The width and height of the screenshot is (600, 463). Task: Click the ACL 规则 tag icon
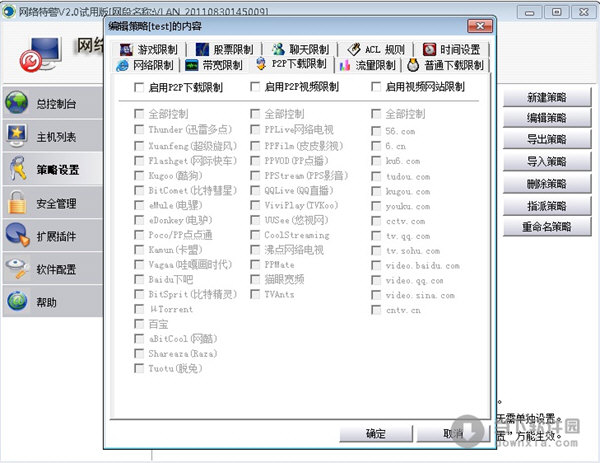click(x=354, y=49)
